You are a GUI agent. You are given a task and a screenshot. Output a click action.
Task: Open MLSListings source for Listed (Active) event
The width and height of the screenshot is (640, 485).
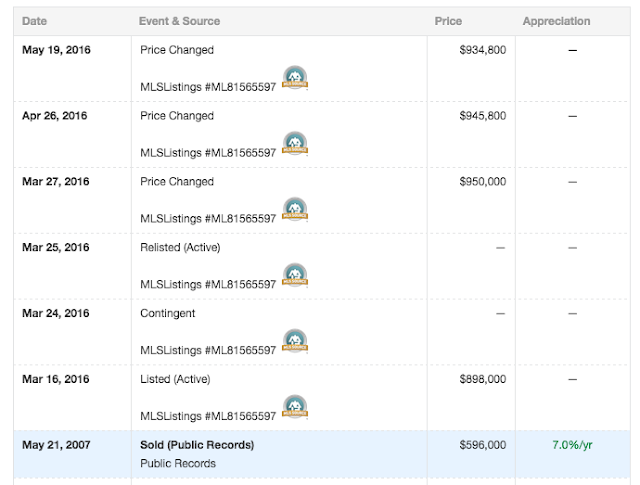click(x=208, y=417)
